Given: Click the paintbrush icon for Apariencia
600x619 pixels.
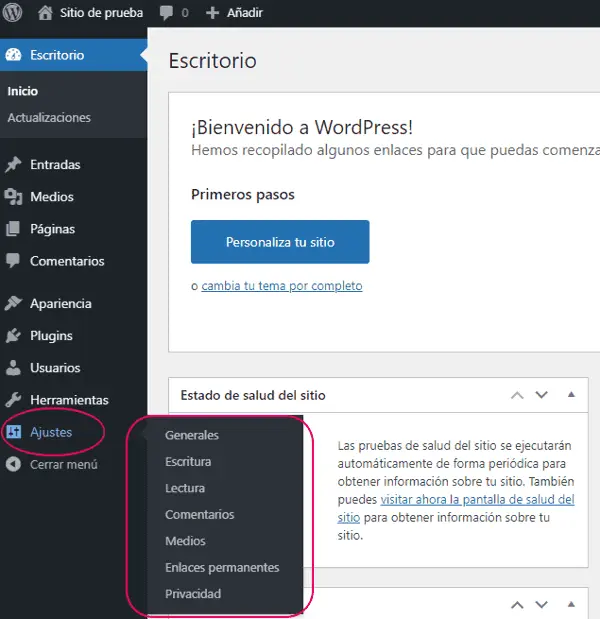Looking at the screenshot, I should tap(13, 304).
